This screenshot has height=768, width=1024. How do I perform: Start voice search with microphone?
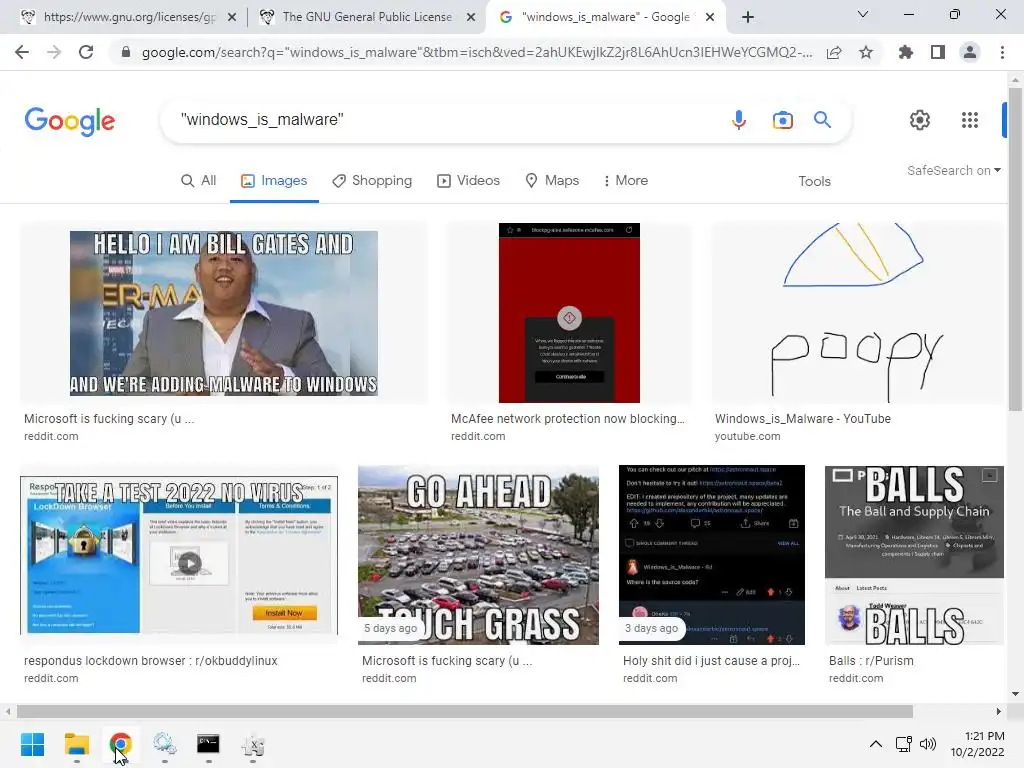tap(739, 120)
